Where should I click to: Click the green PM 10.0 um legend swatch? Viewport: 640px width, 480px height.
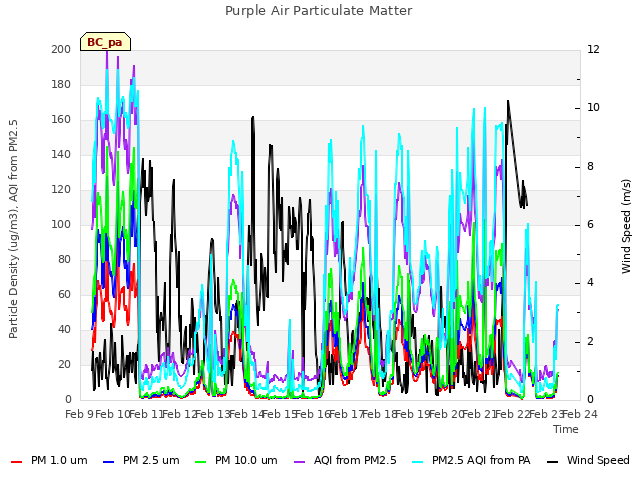point(201,462)
